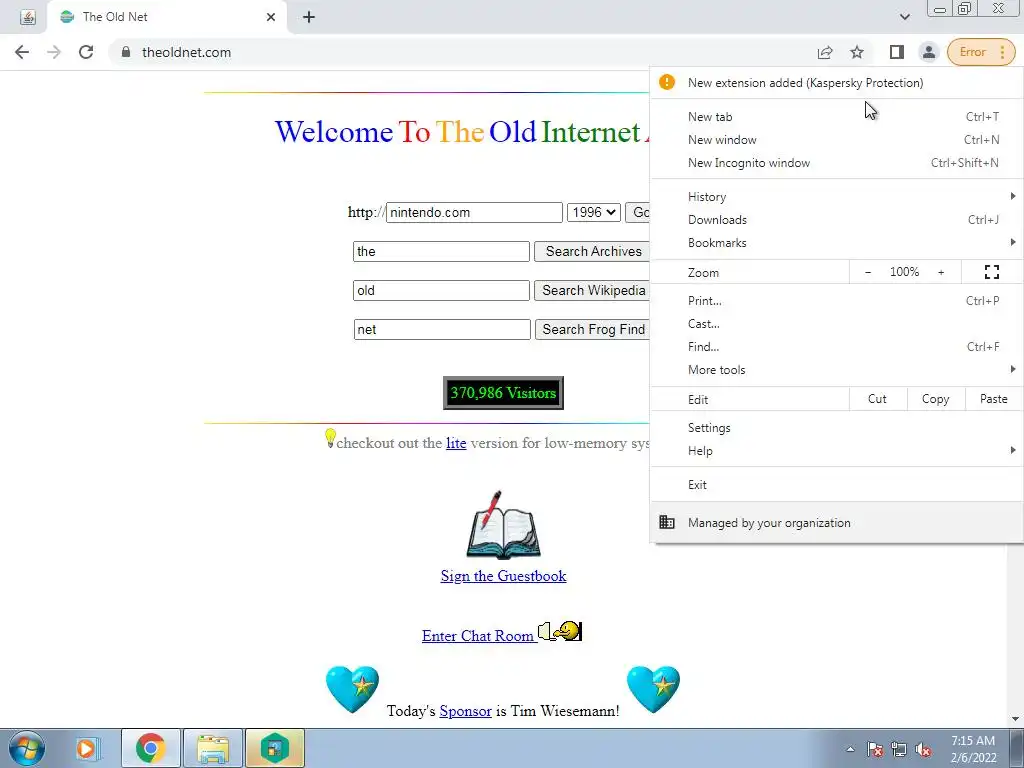Image resolution: width=1024 pixels, height=768 pixels.
Task: Click the Search Wikipedia button
Action: coord(592,291)
